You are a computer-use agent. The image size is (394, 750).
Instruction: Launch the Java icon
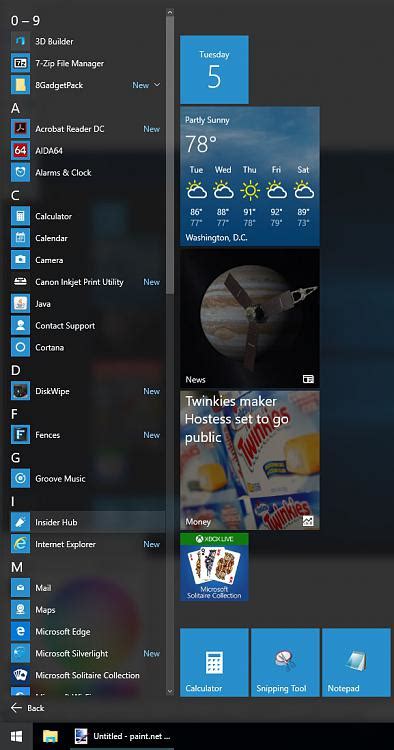coord(20,304)
